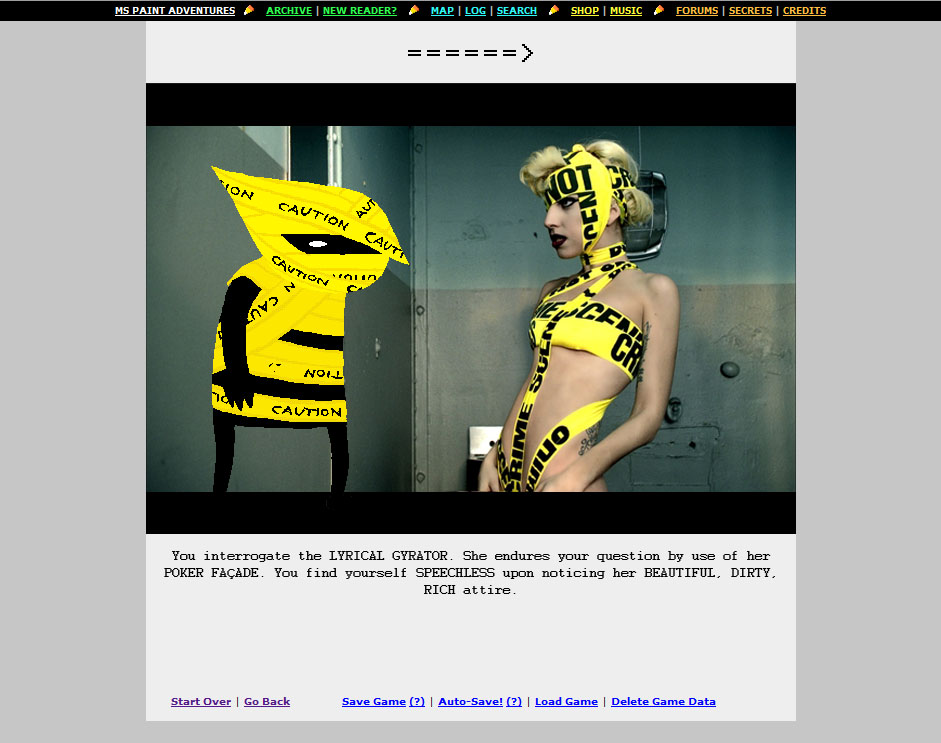Image resolution: width=941 pixels, height=743 pixels.
Task: Click the Start Over link
Action: pyautogui.click(x=201, y=702)
